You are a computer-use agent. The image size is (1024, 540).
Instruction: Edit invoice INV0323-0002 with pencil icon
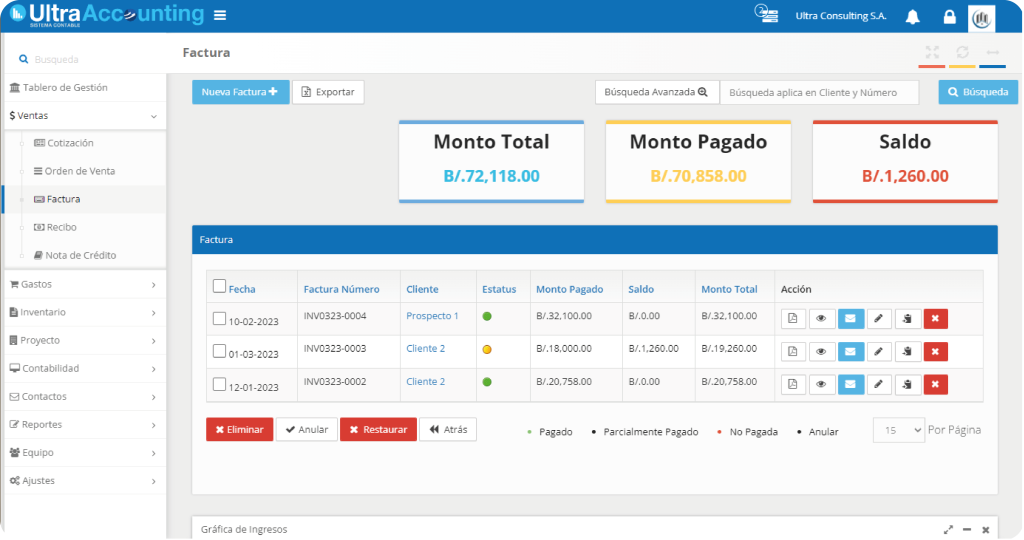point(879,384)
